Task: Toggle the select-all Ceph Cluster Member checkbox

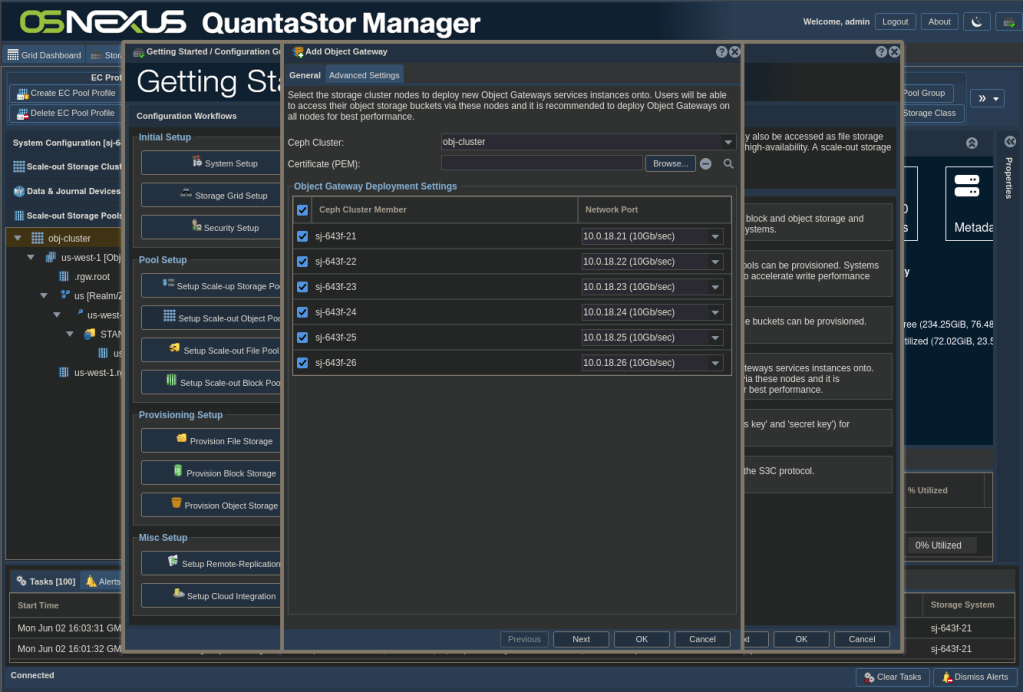Action: pyautogui.click(x=303, y=210)
